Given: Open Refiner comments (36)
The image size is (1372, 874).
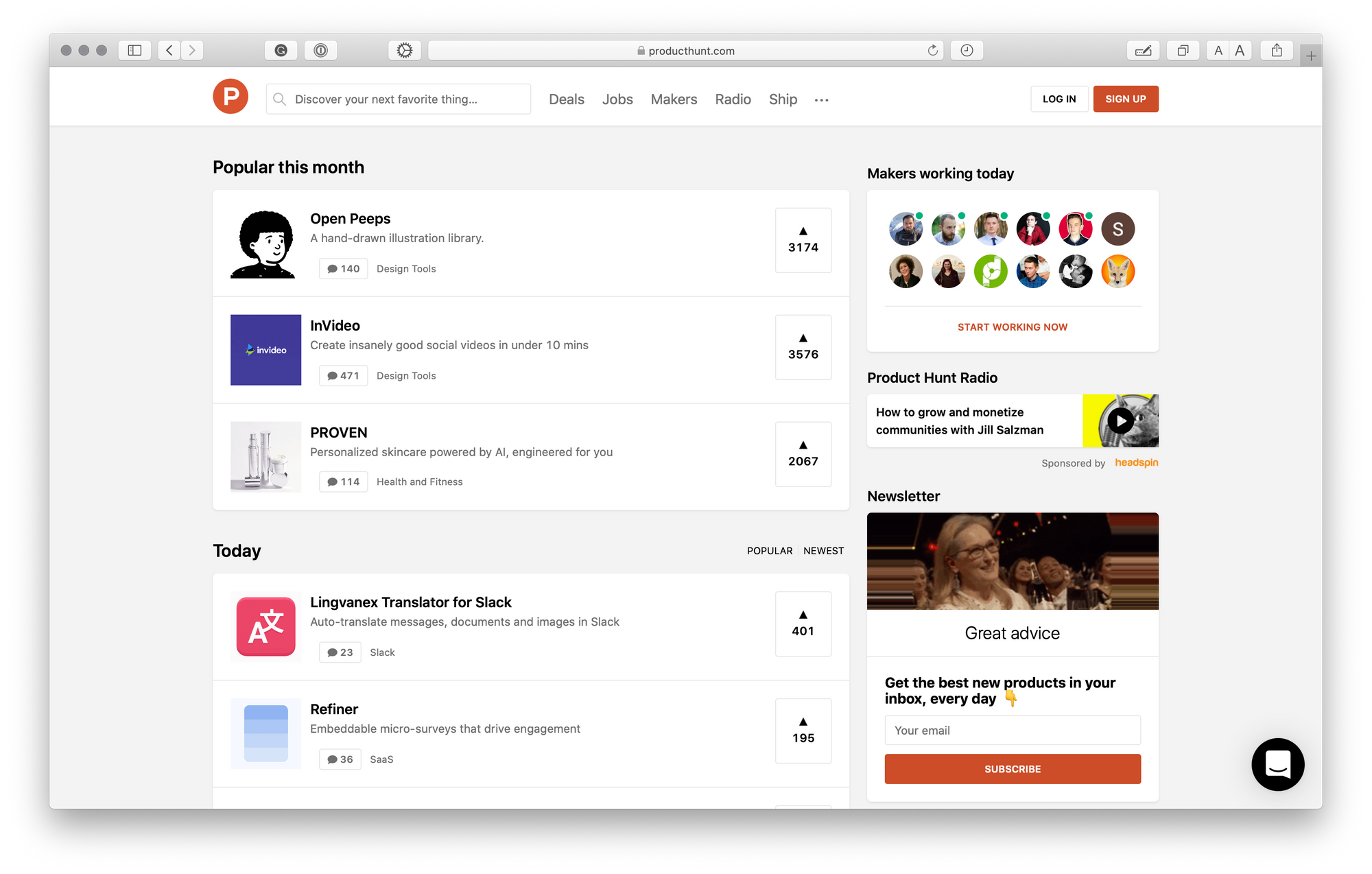Looking at the screenshot, I should (x=340, y=759).
